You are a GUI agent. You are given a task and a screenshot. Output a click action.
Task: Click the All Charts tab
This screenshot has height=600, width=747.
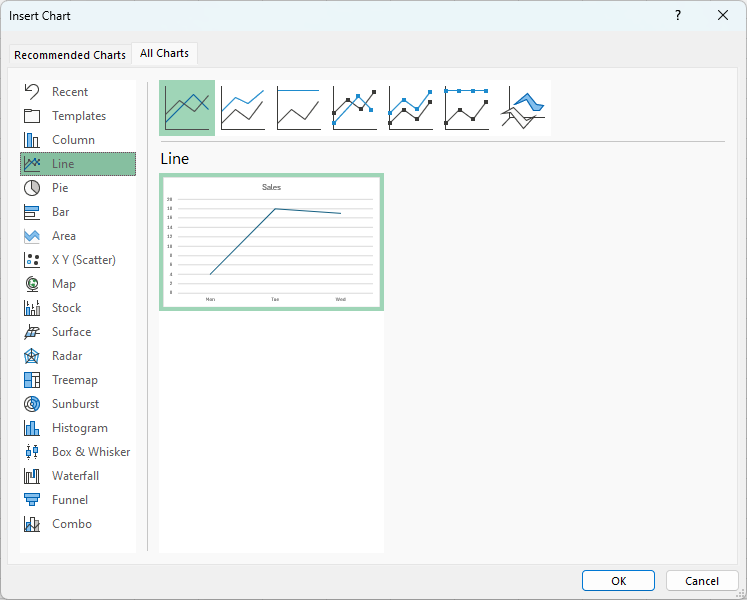[164, 54]
